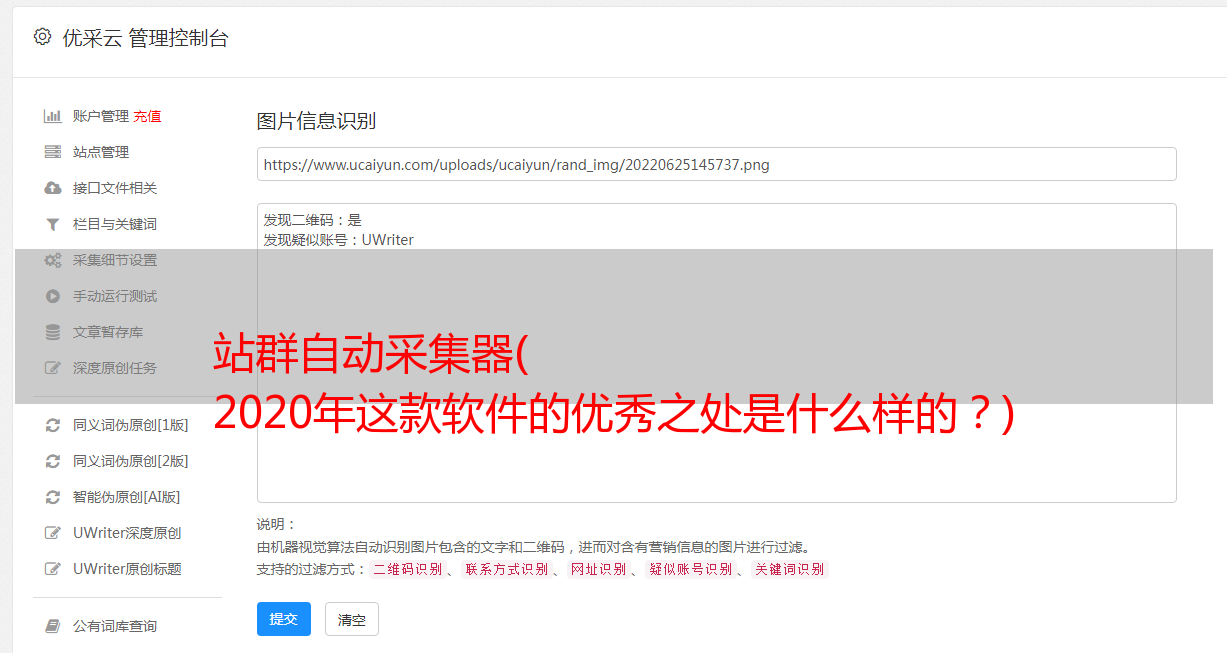Screen dimensions: 1227x653
Task: Open the 站点管理 menu item
Action: coord(101,152)
